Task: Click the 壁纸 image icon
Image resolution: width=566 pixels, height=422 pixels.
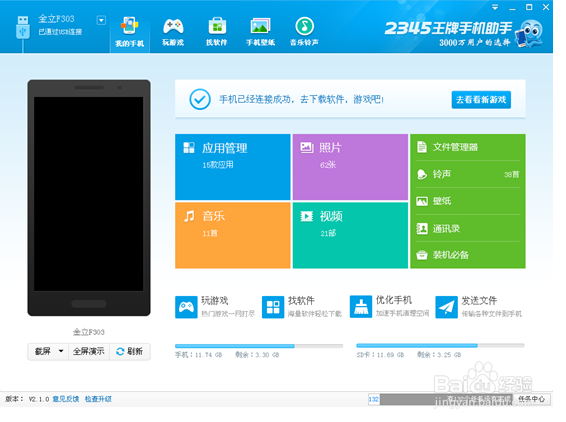Action: (422, 201)
